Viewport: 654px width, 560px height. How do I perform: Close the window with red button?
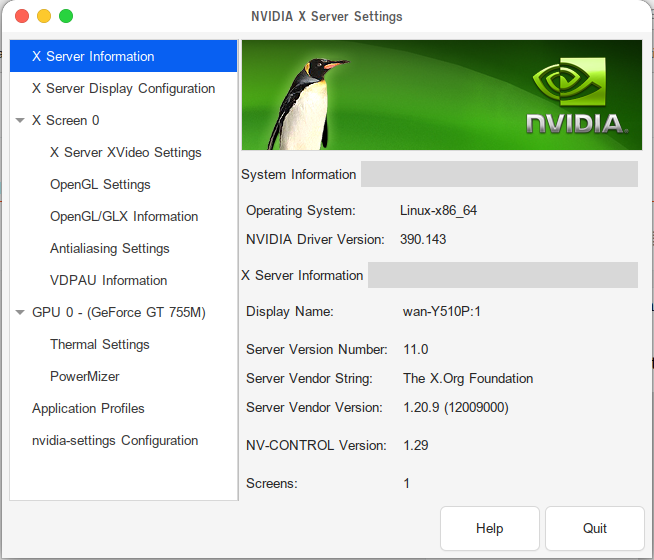click(22, 16)
